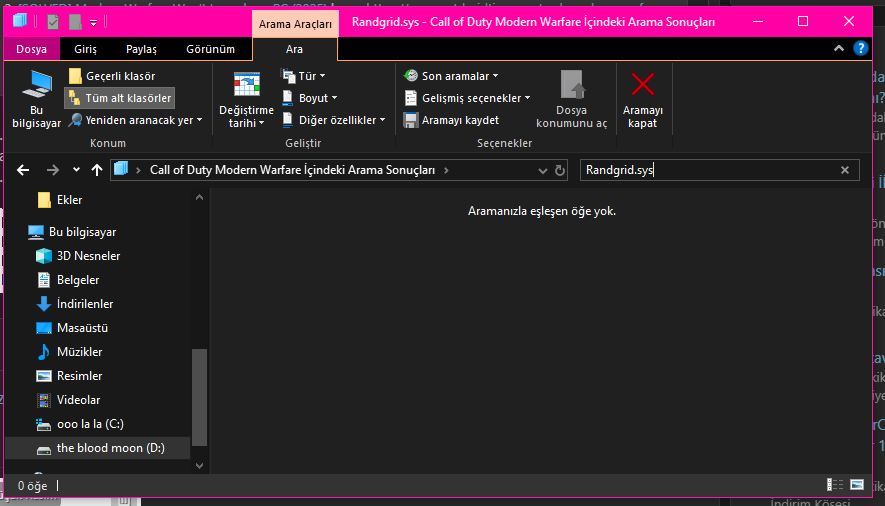Open İndirilenler folder
Viewport: 885px width, 506px height.
click(x=75, y=304)
